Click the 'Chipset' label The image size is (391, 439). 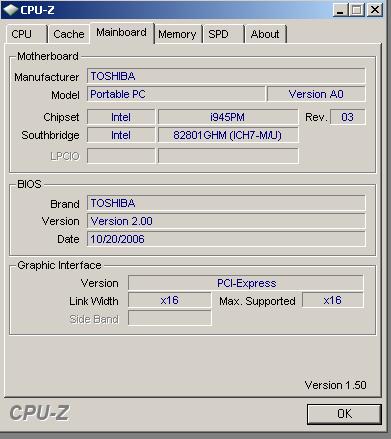click(61, 117)
